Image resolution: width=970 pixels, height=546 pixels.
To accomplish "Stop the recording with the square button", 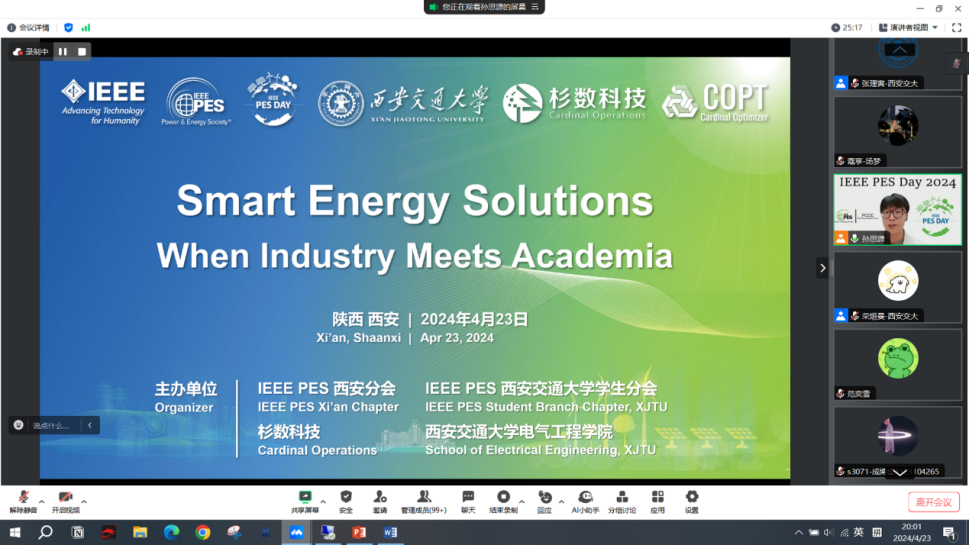I will pyautogui.click(x=82, y=51).
